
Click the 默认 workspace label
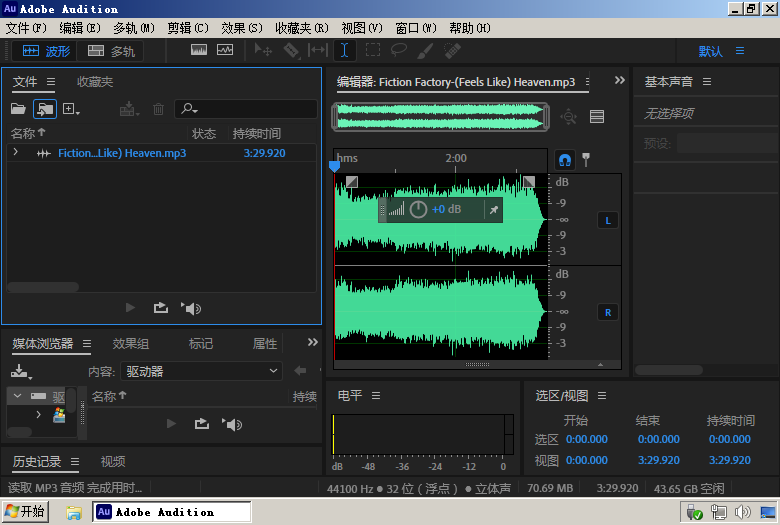point(710,51)
